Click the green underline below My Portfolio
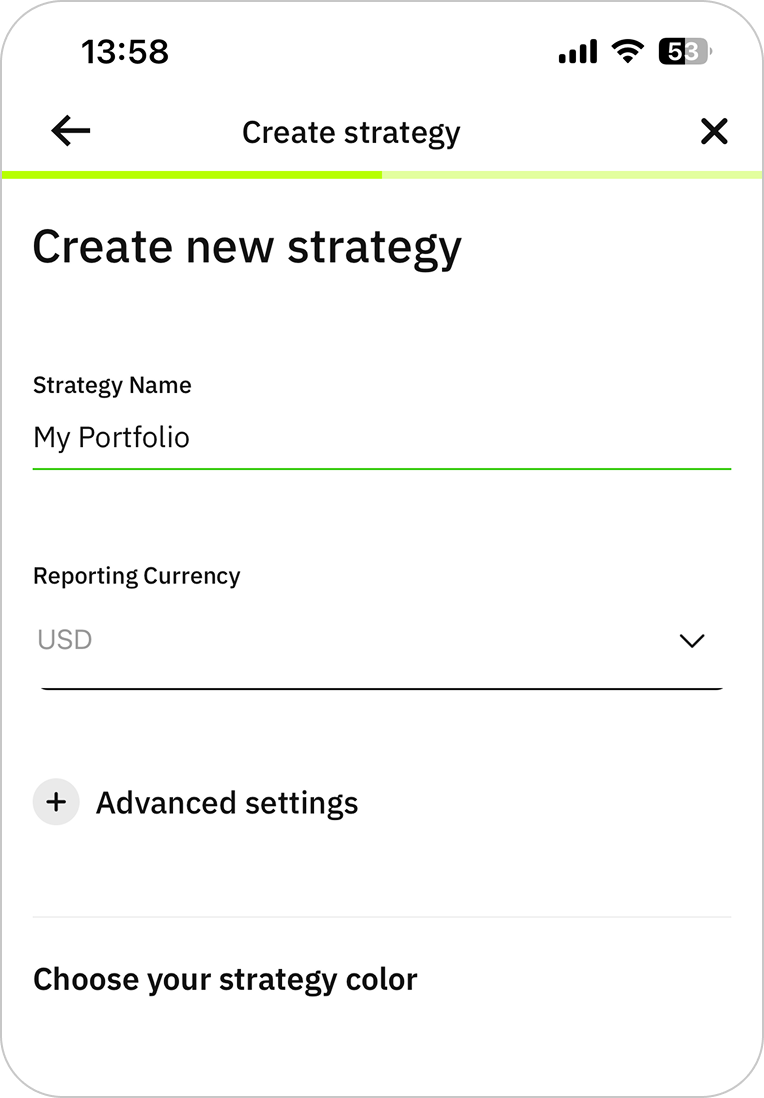764x1098 pixels. click(x=382, y=468)
